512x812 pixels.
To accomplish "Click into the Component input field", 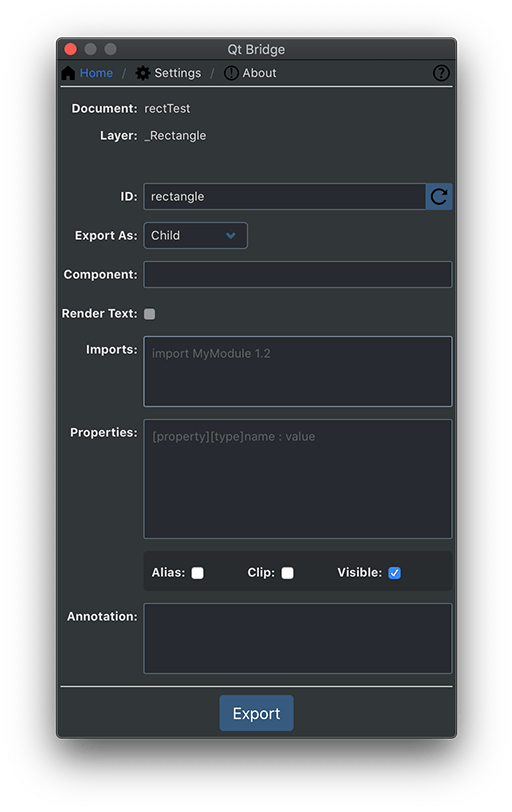I will point(298,274).
